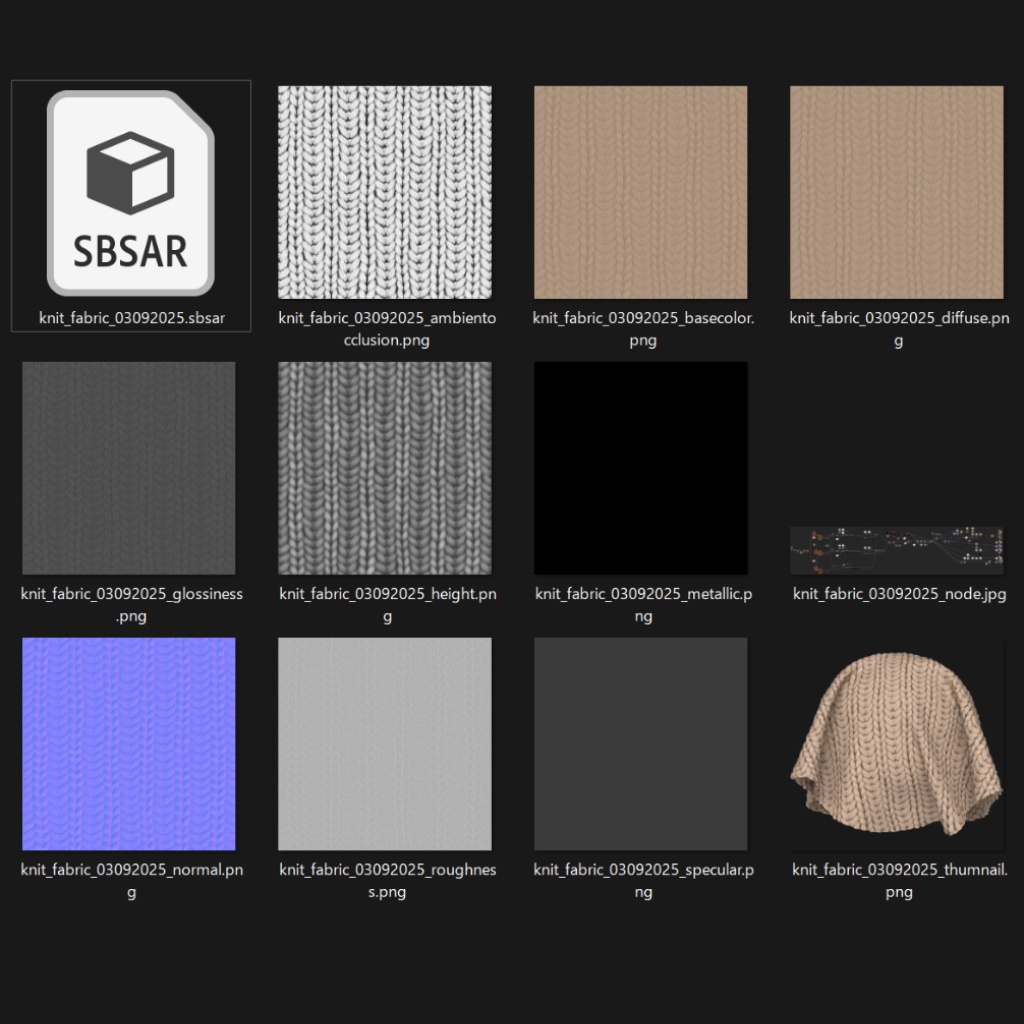This screenshot has width=1024, height=1024.
Task: Click file name knit_fabric_03092025_diffuse.png
Action: (x=899, y=329)
